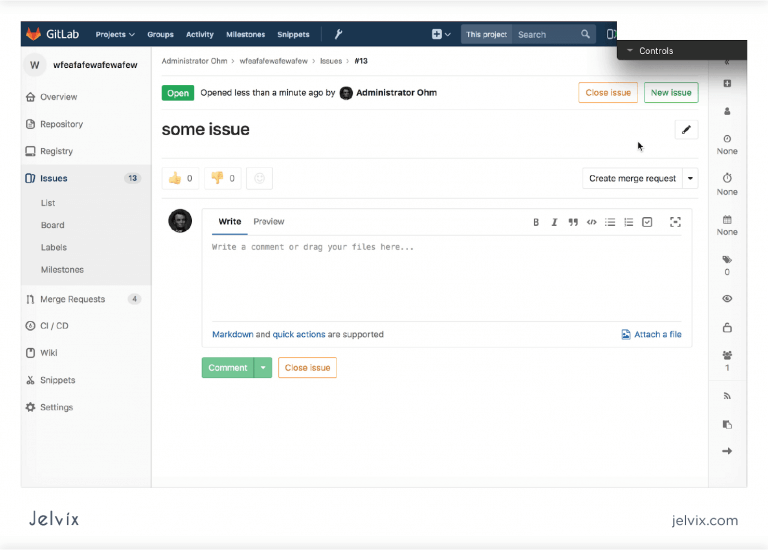Edit issue title with pencil icon
This screenshot has height=550, width=768.
(686, 130)
